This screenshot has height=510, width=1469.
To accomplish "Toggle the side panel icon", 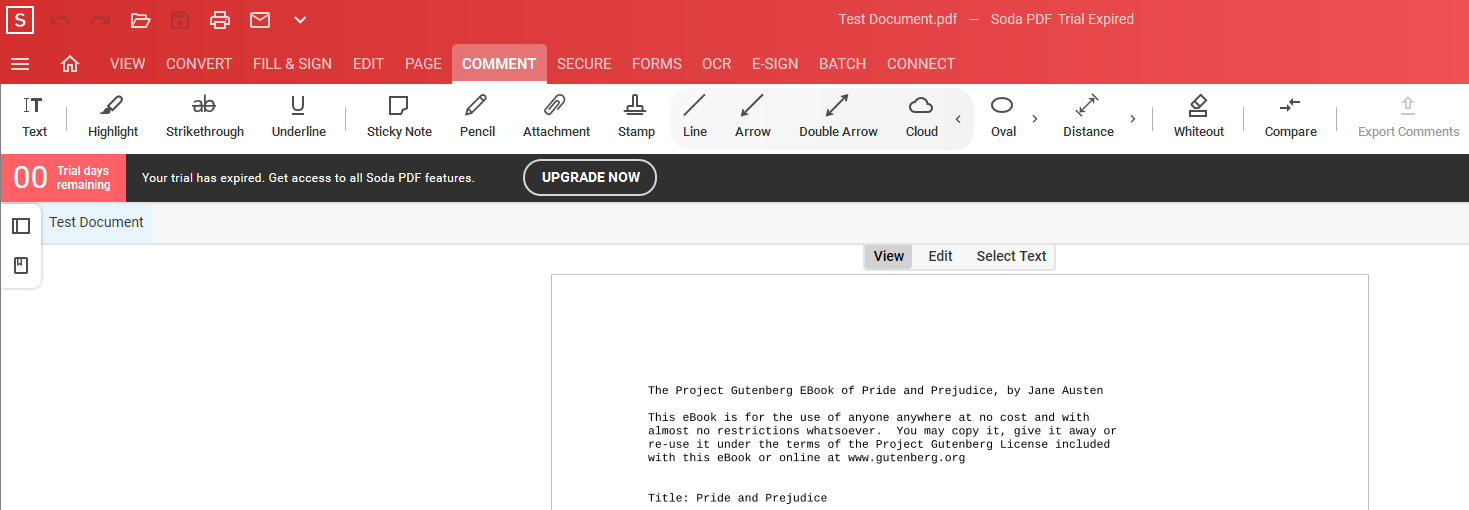I will 21,226.
